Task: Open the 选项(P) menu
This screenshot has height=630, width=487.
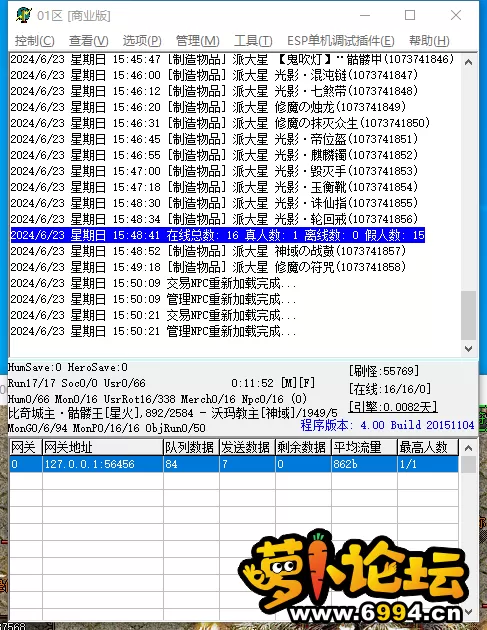Action: 142,41
